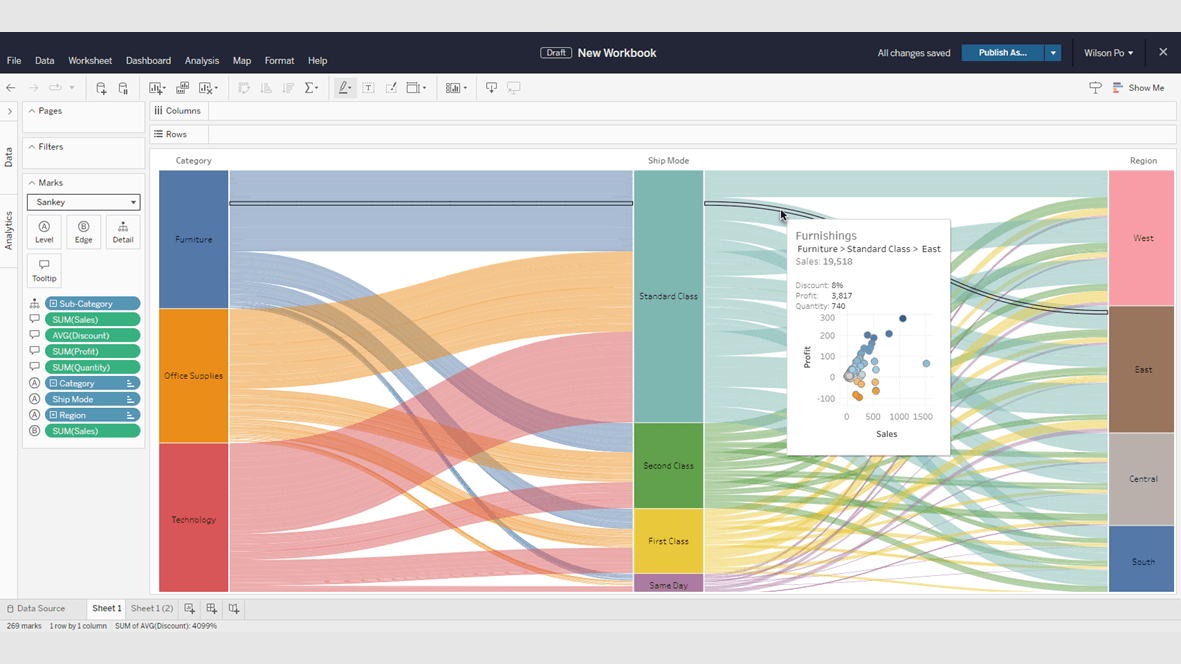Switch to the Sheet 1 (2) tab
The image size is (1181, 664).
[x=152, y=608]
